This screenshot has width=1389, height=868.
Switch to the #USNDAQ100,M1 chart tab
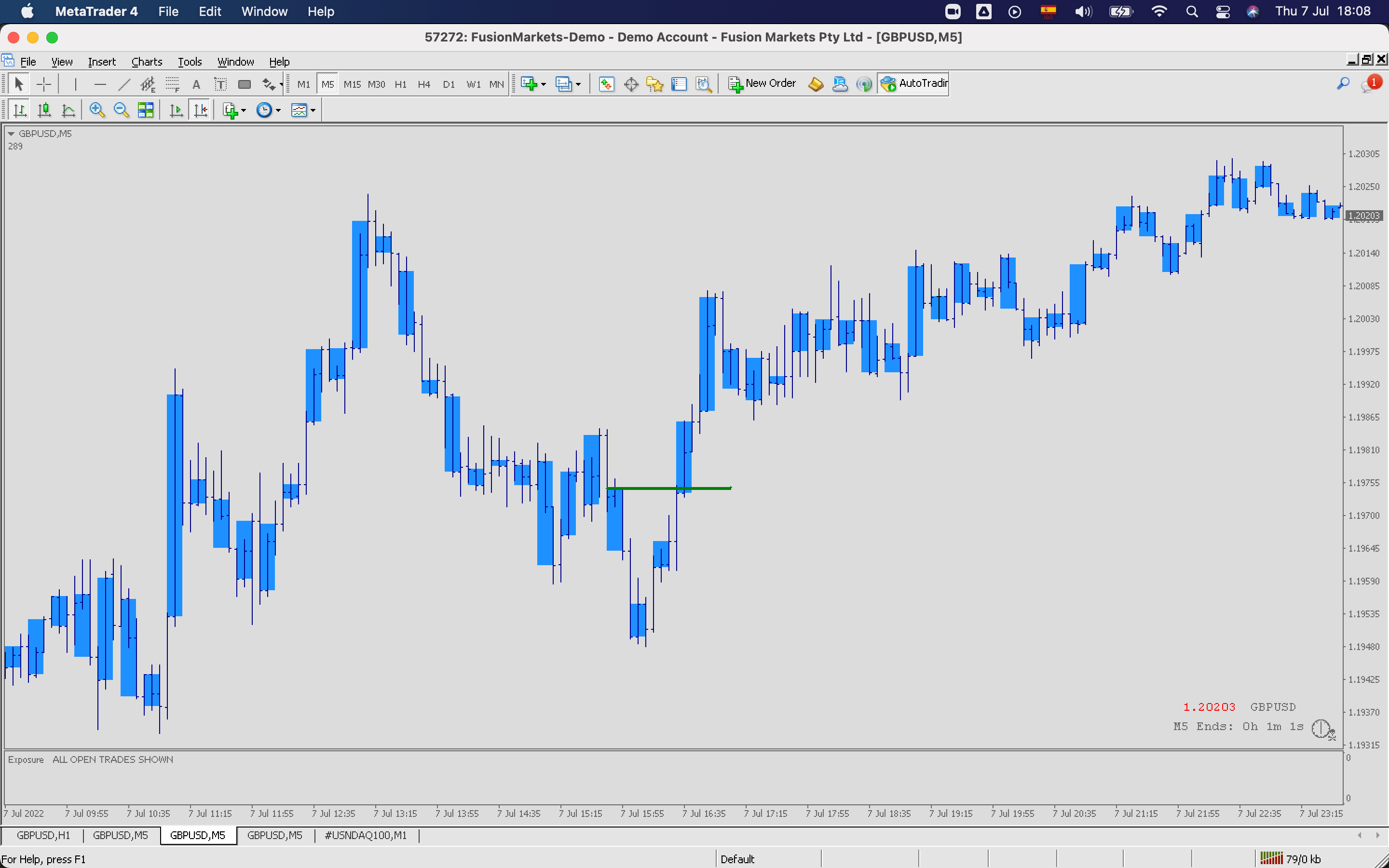(366, 835)
